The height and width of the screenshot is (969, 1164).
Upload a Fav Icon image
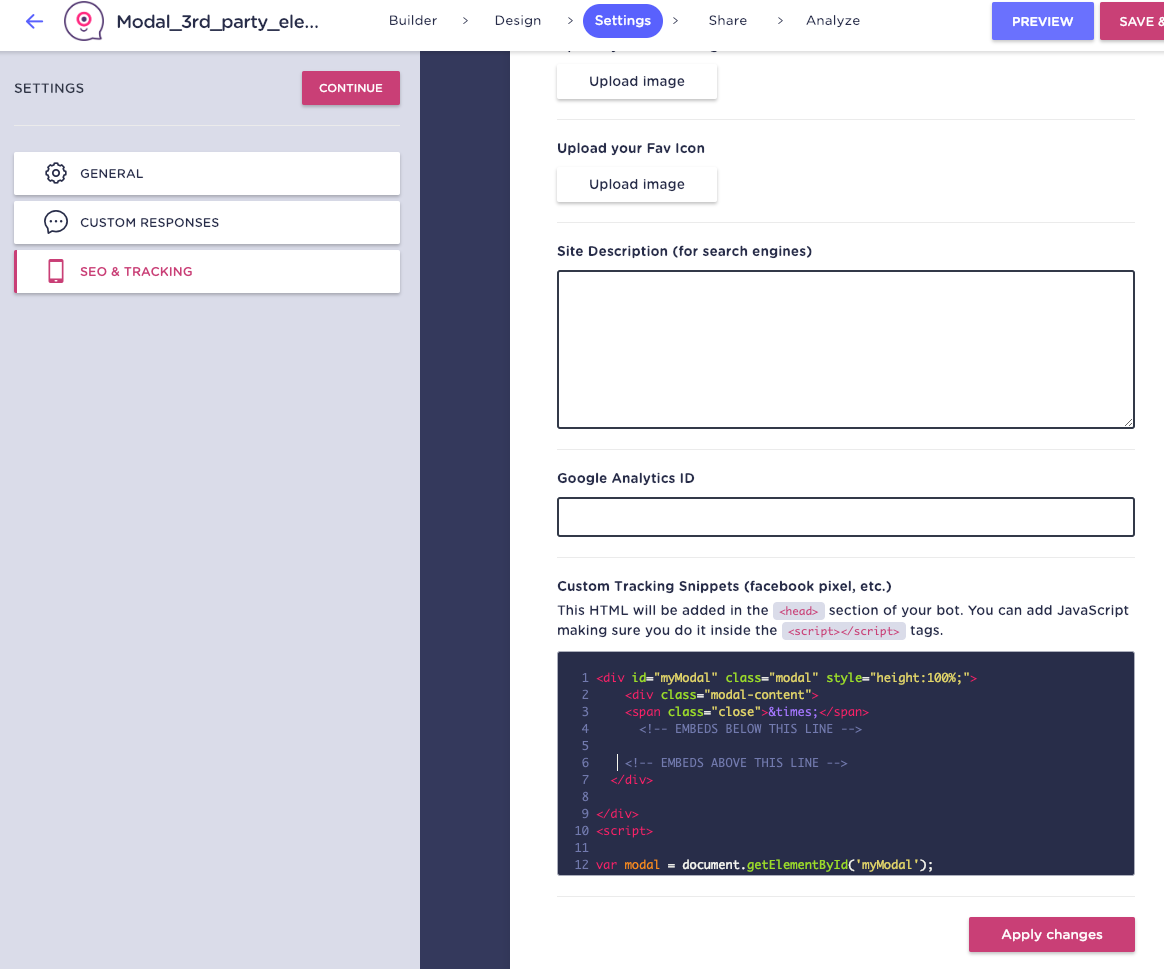[637, 184]
